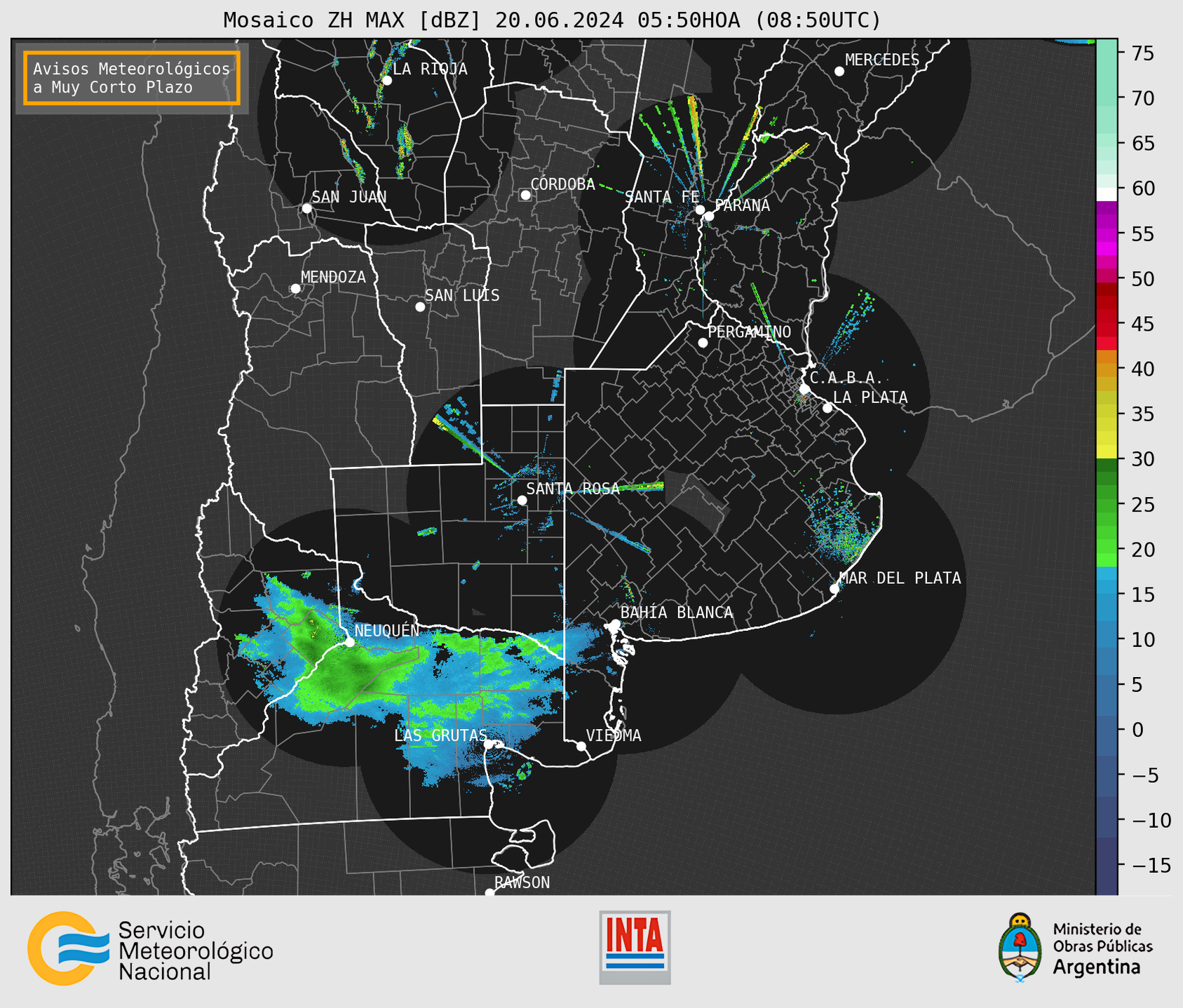This screenshot has height=1008, width=1183.
Task: Click the SAN LUIS city marker dot
Action: click(420, 307)
